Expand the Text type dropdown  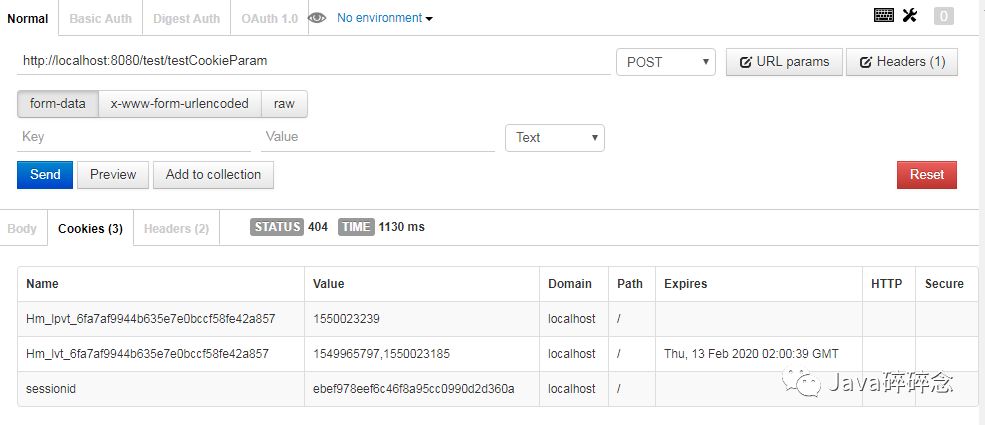[x=555, y=138]
